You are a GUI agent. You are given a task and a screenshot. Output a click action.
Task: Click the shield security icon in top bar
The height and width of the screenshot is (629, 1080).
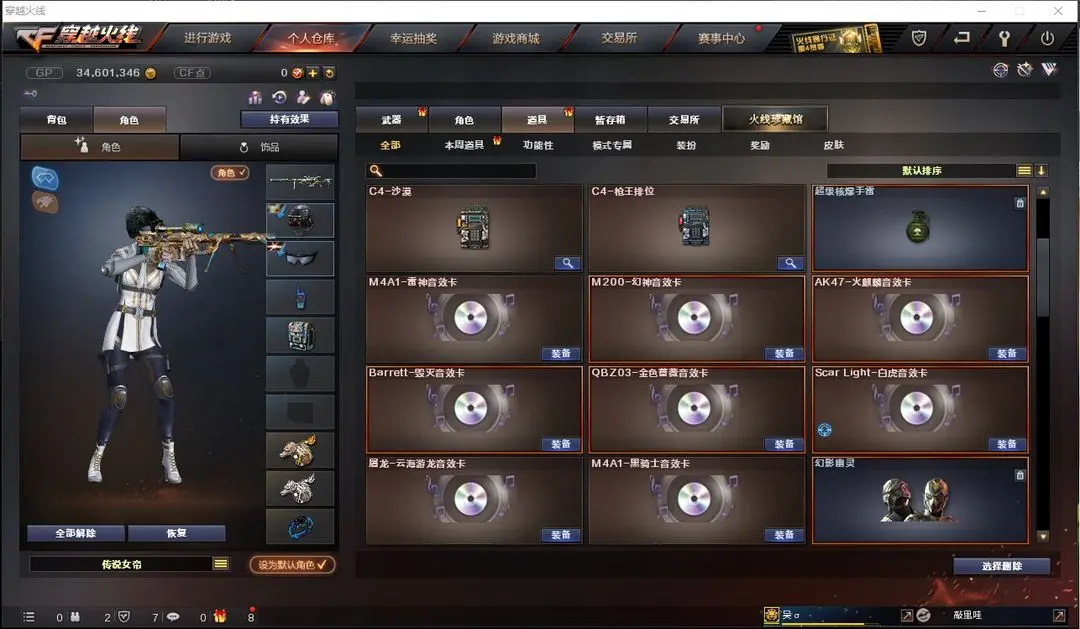tap(919, 39)
